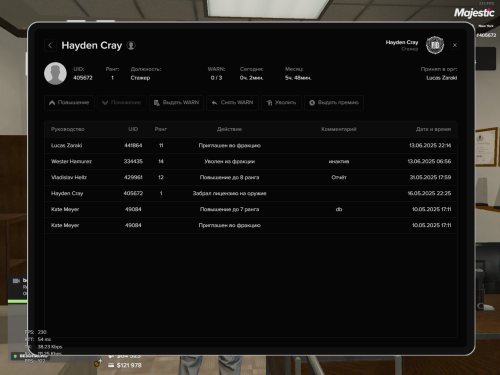
Task: Promote the member with Повышение button
Action: coord(69,103)
